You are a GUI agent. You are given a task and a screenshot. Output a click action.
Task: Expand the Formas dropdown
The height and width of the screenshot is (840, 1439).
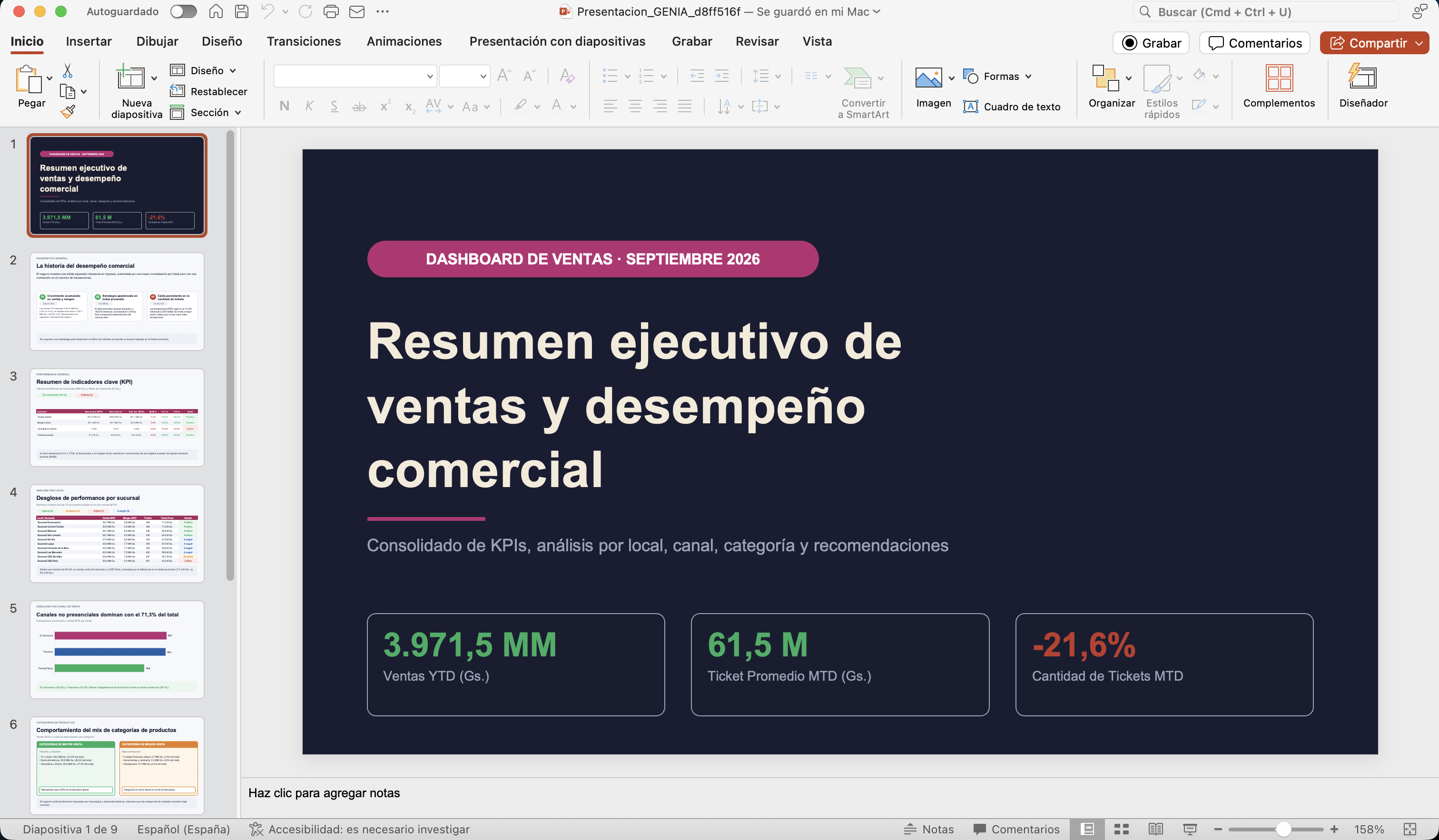[1028, 77]
